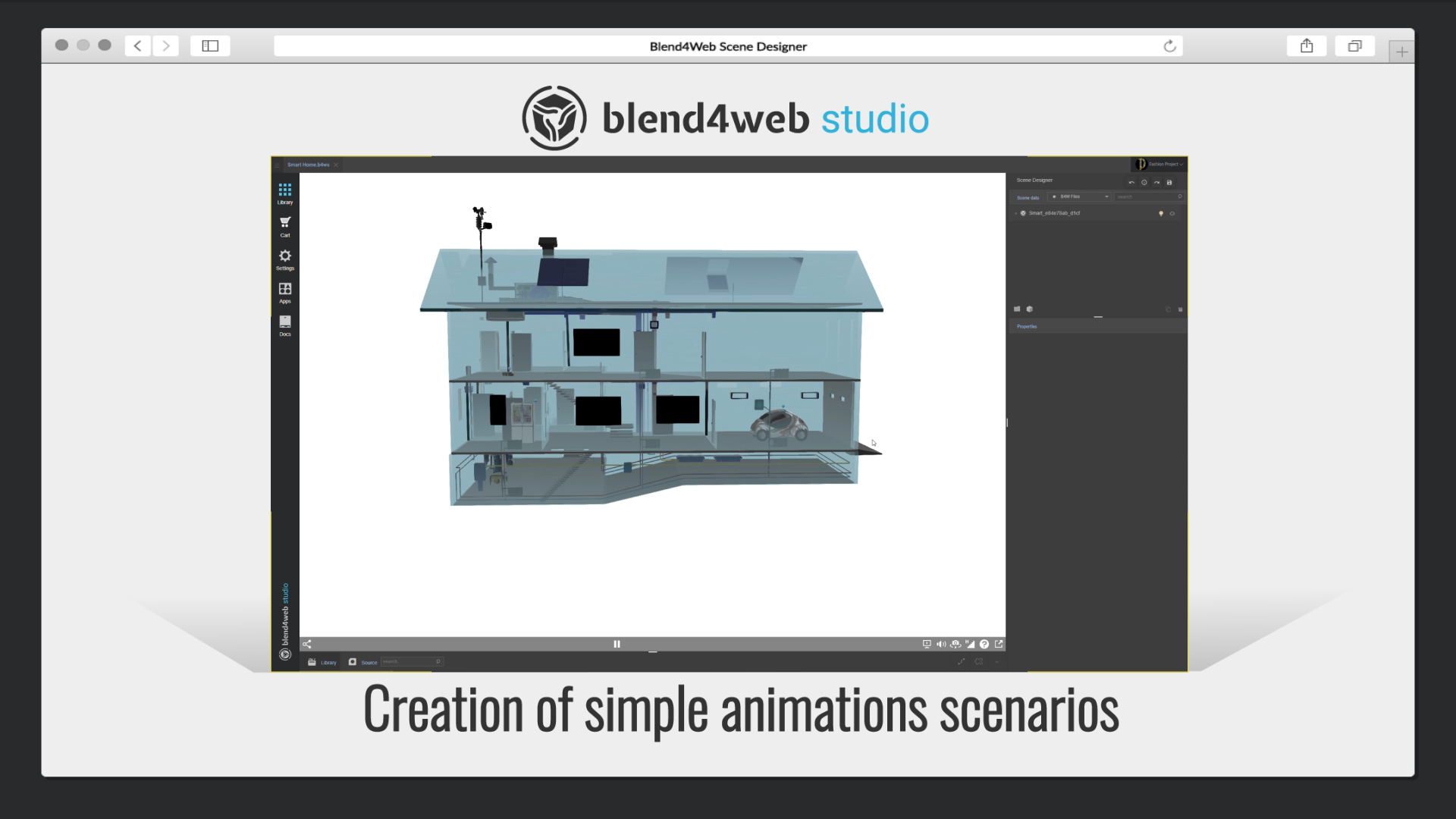
Task: Open the Fashion Project dropdown
Action: [x=1159, y=164]
